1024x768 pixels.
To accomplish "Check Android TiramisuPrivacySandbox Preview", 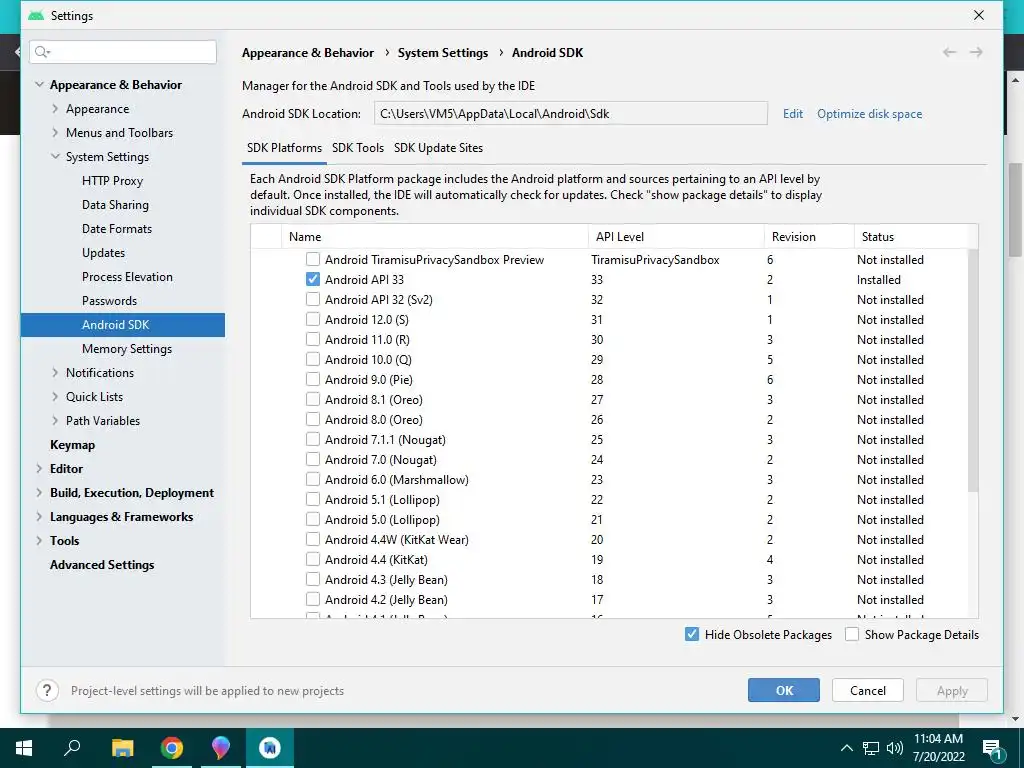I will pyautogui.click(x=313, y=259).
